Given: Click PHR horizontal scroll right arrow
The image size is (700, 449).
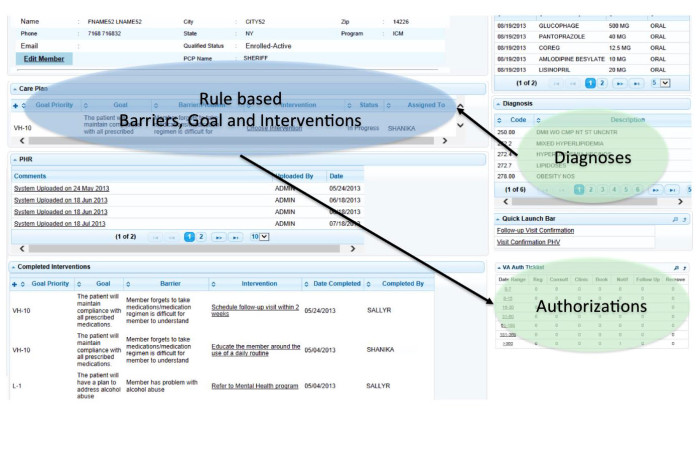Looking at the screenshot, I should click(x=353, y=249).
